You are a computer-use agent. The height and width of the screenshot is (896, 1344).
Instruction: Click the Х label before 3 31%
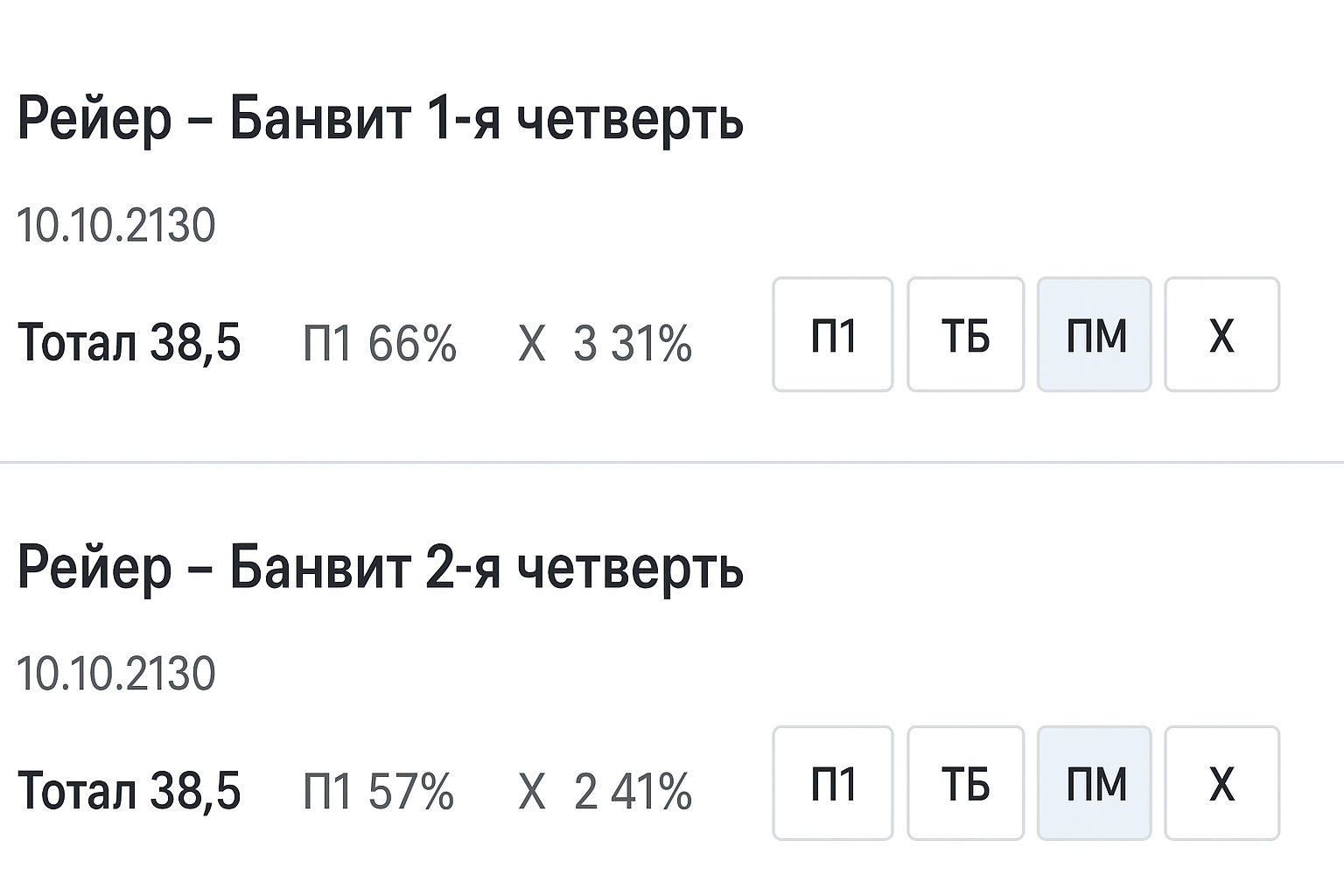tap(532, 343)
